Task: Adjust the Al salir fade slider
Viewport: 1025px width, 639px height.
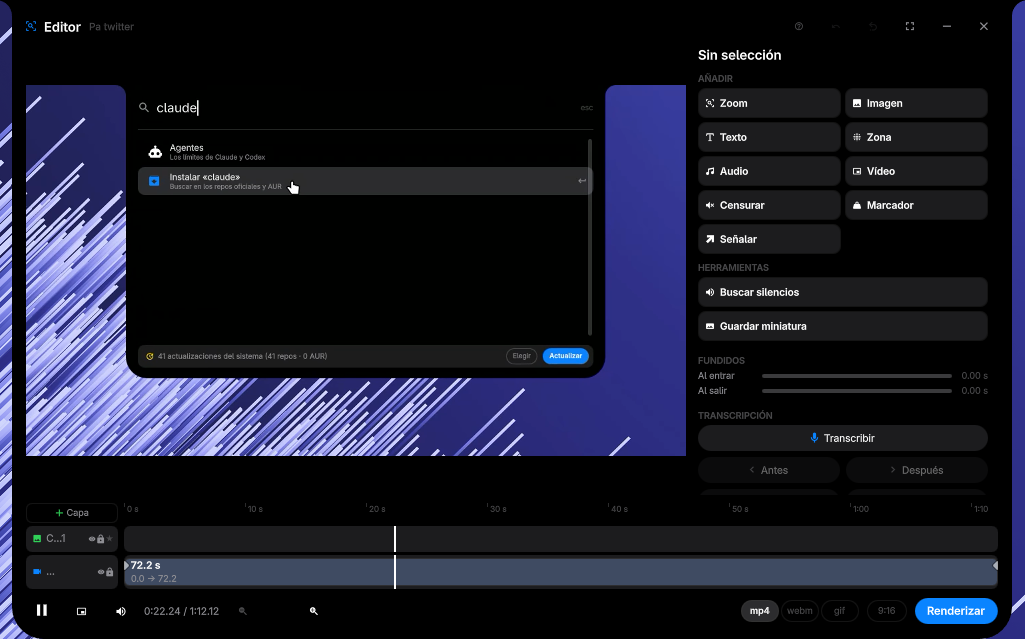Action: coord(856,391)
